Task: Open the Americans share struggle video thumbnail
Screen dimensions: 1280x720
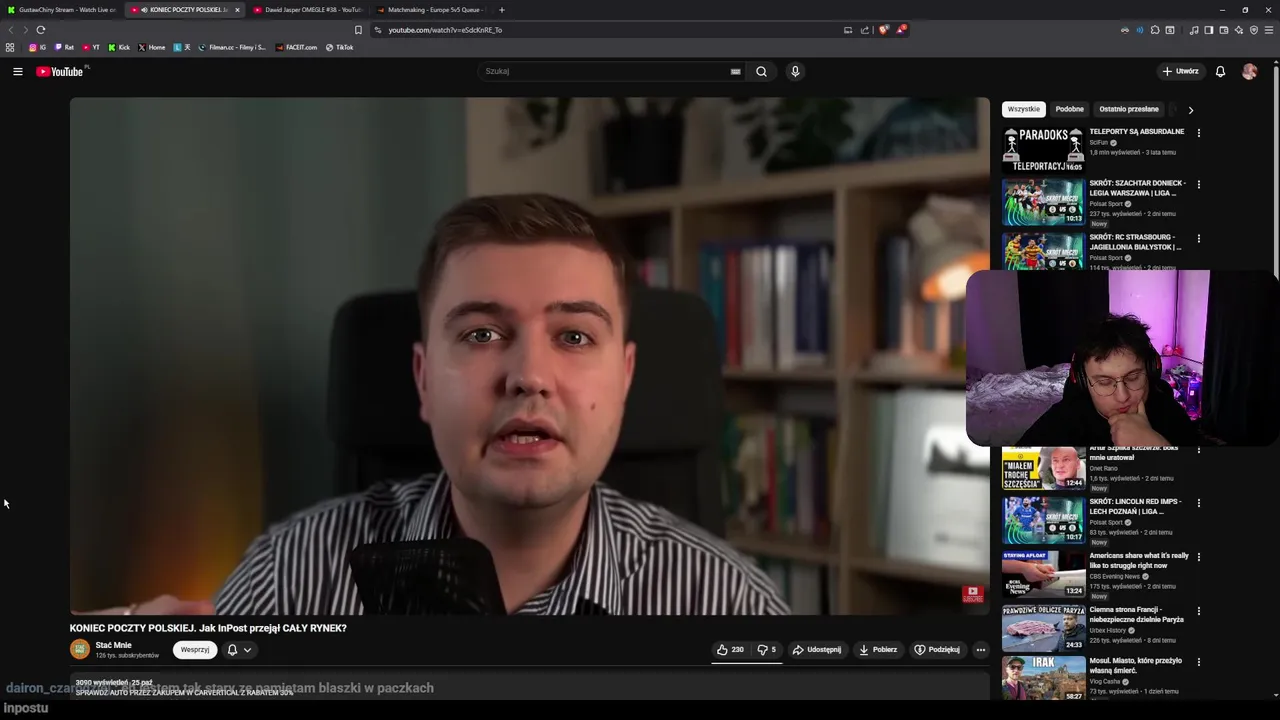Action: 1043,573
